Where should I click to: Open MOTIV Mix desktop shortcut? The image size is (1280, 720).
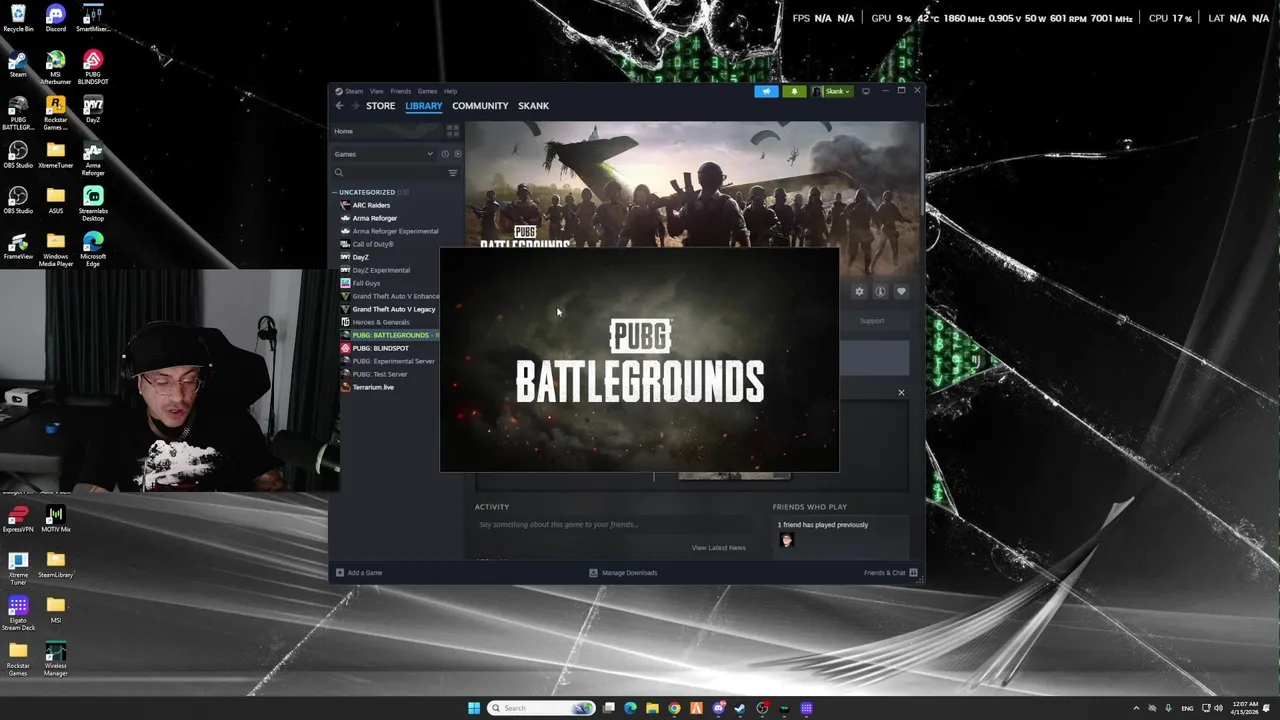coord(56,520)
